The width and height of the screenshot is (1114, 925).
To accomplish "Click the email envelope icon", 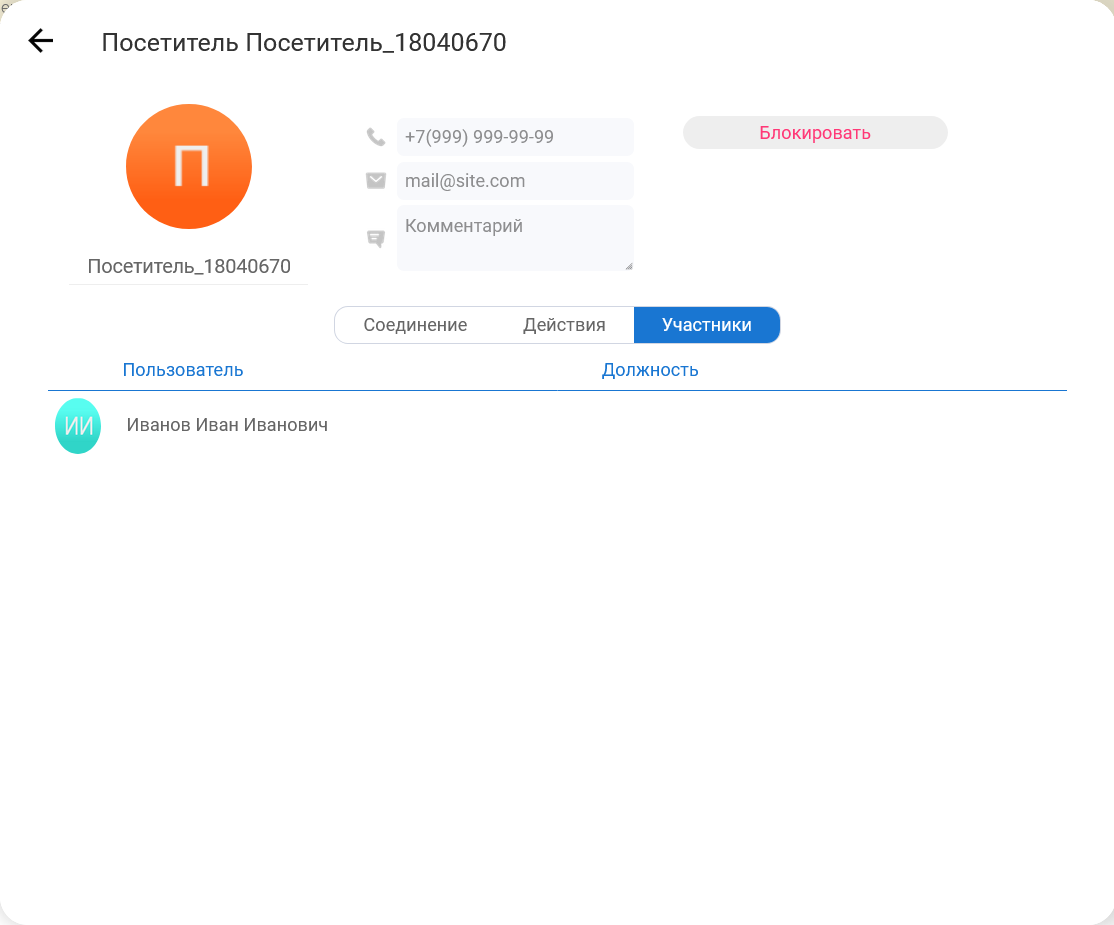I will tap(376, 181).
